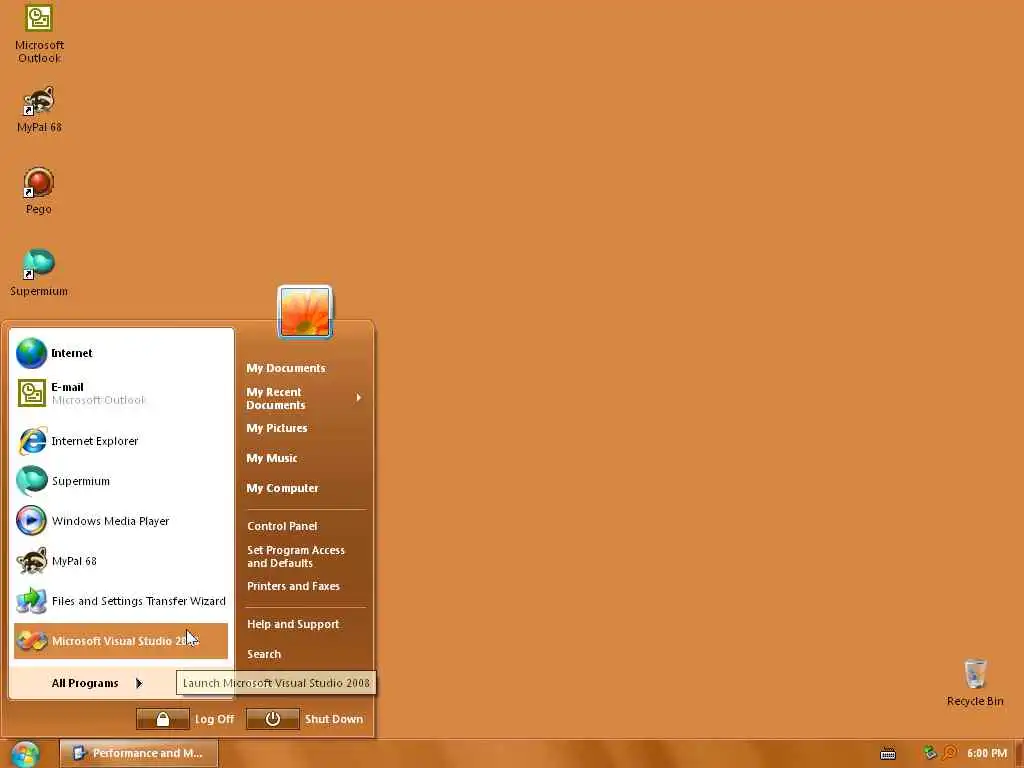Launch Internet Explorer entry text
The image size is (1024, 768).
tap(95, 441)
